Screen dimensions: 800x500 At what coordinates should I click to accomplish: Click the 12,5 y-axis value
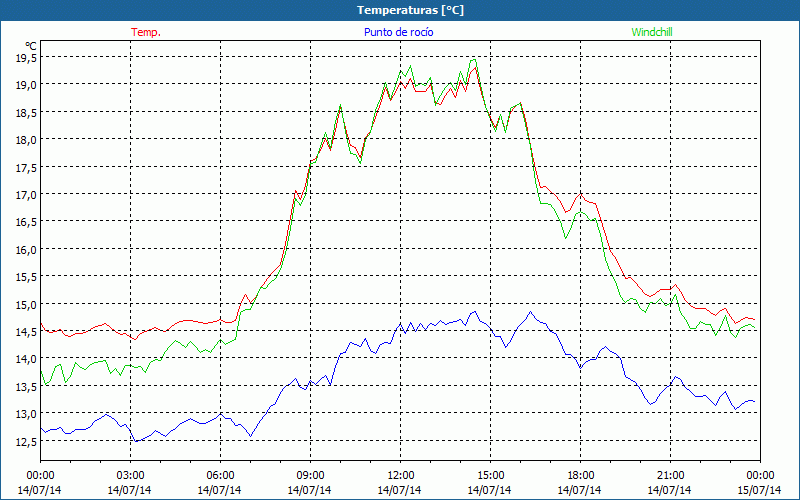[x=26, y=442]
